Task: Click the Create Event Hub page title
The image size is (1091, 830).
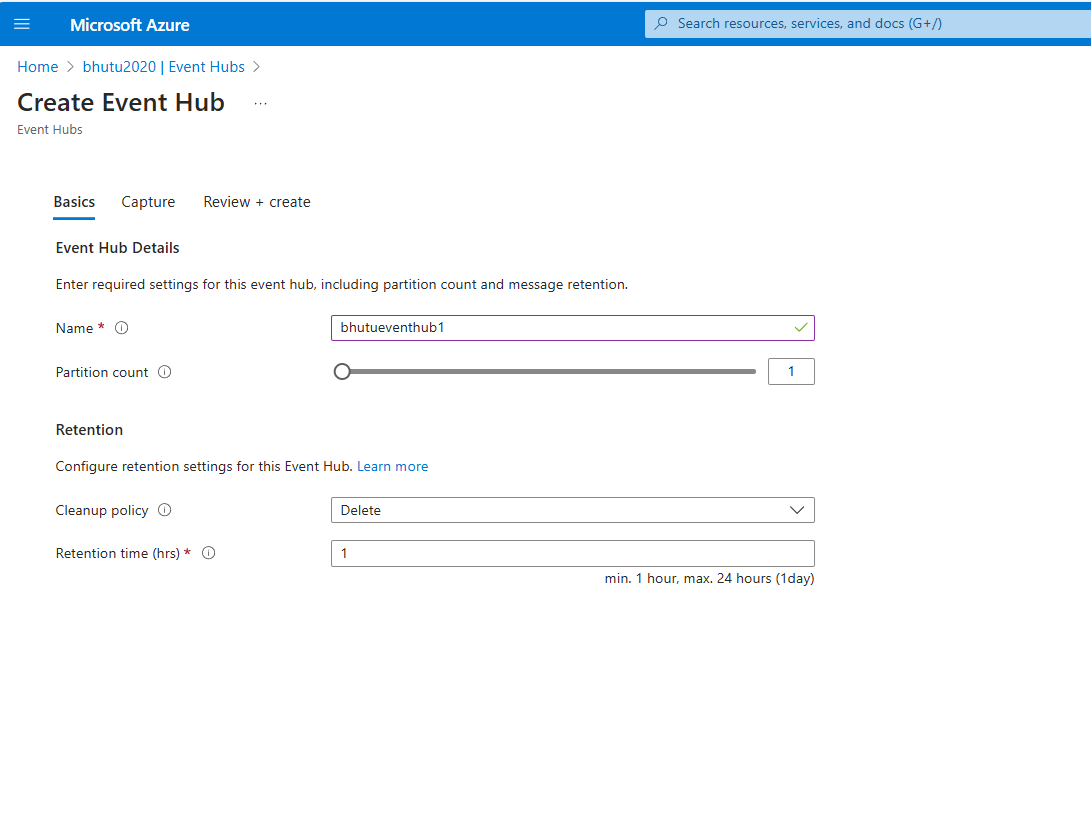Action: tap(121, 102)
